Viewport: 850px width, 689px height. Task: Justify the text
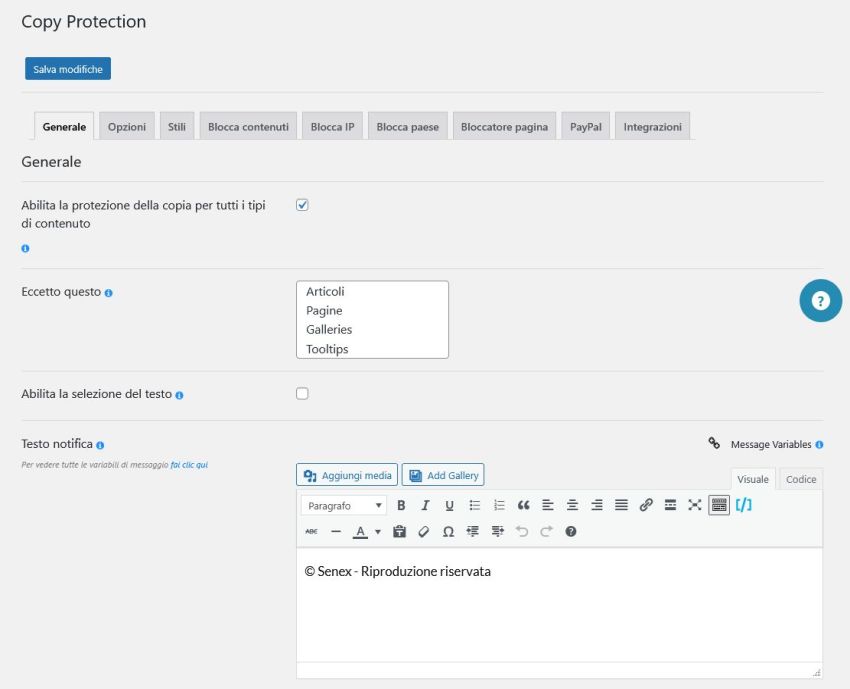pos(621,505)
